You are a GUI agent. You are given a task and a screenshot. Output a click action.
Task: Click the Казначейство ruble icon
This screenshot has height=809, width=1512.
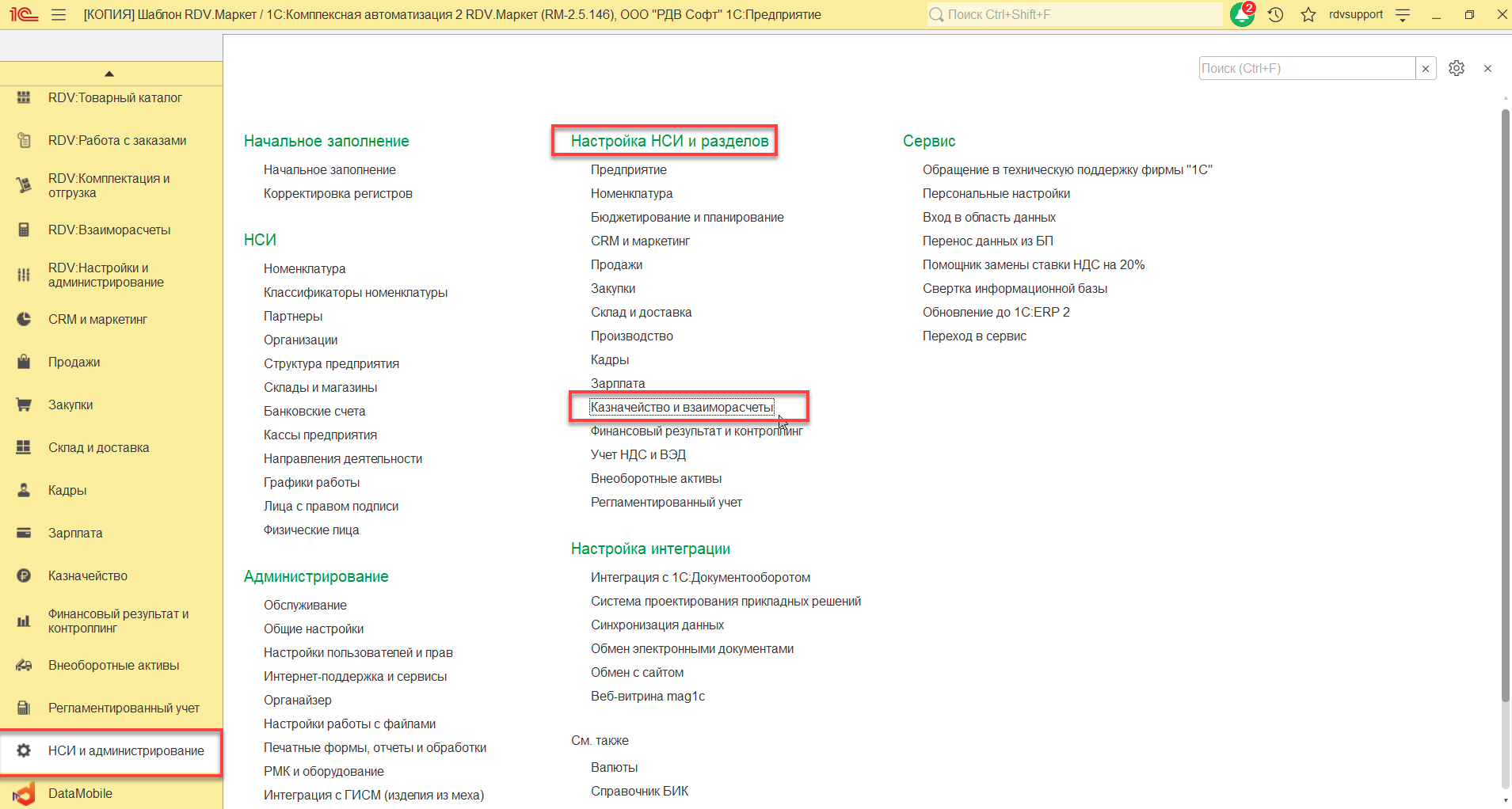pyautogui.click(x=24, y=575)
